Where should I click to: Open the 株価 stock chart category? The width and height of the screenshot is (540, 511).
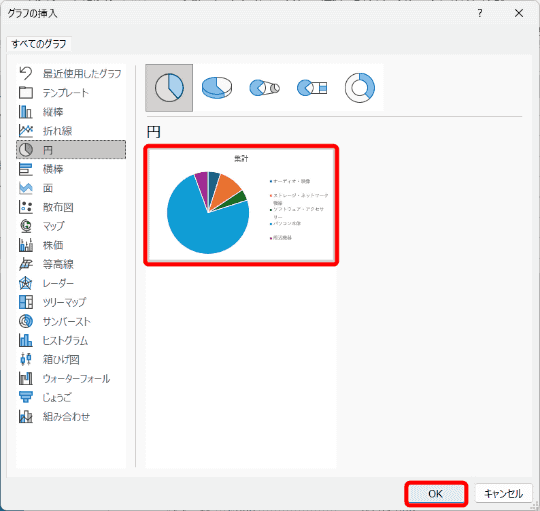[x=71, y=245]
